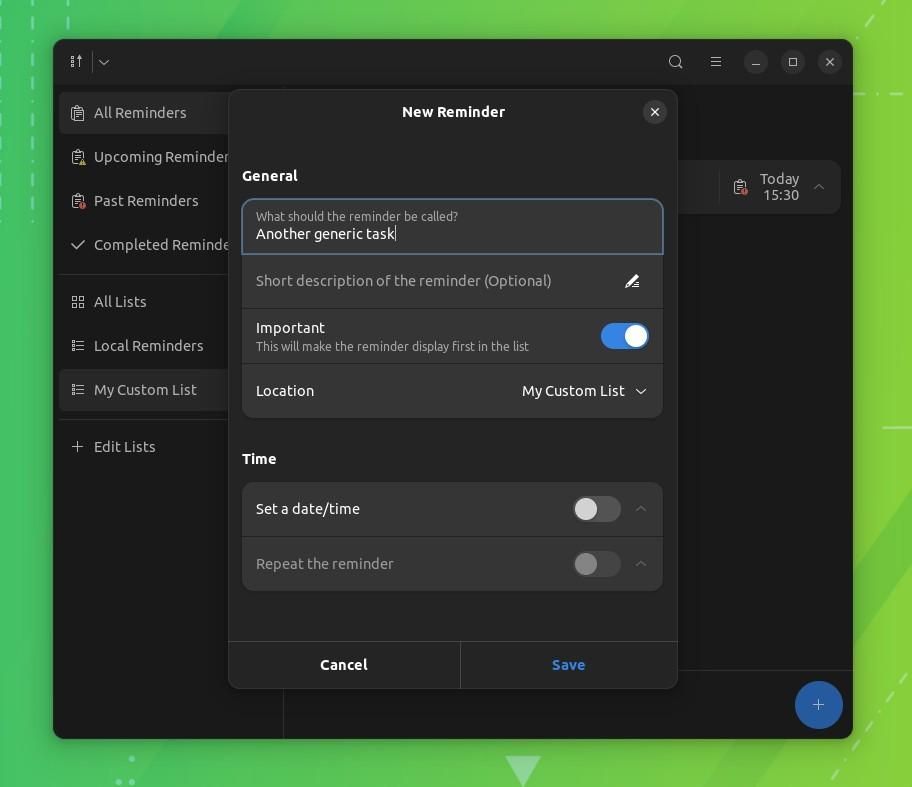Open Past Reminders from the sidebar

(146, 200)
